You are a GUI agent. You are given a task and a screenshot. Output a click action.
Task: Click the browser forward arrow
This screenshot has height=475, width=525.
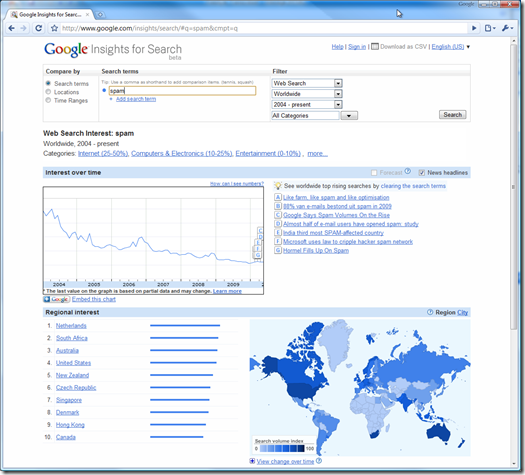[x=23, y=28]
